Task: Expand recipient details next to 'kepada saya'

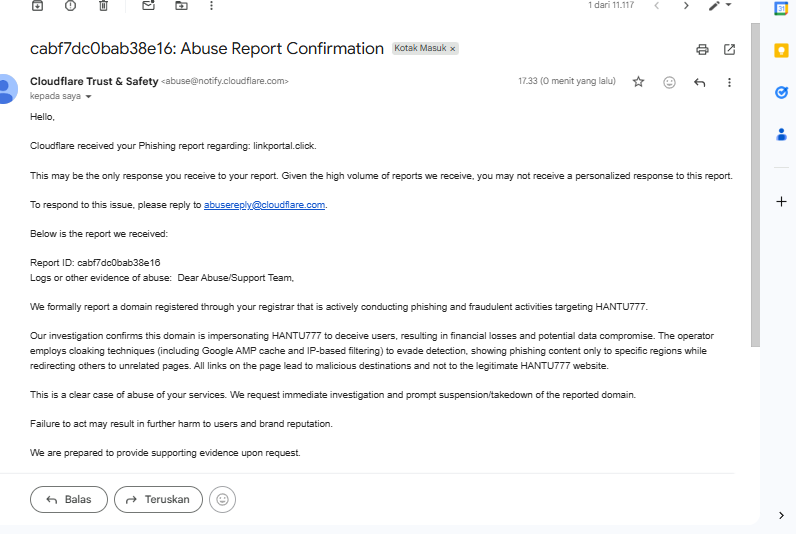Action: tap(88, 97)
